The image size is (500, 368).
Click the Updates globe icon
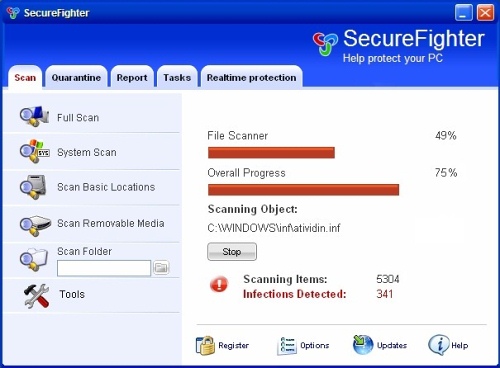point(363,345)
